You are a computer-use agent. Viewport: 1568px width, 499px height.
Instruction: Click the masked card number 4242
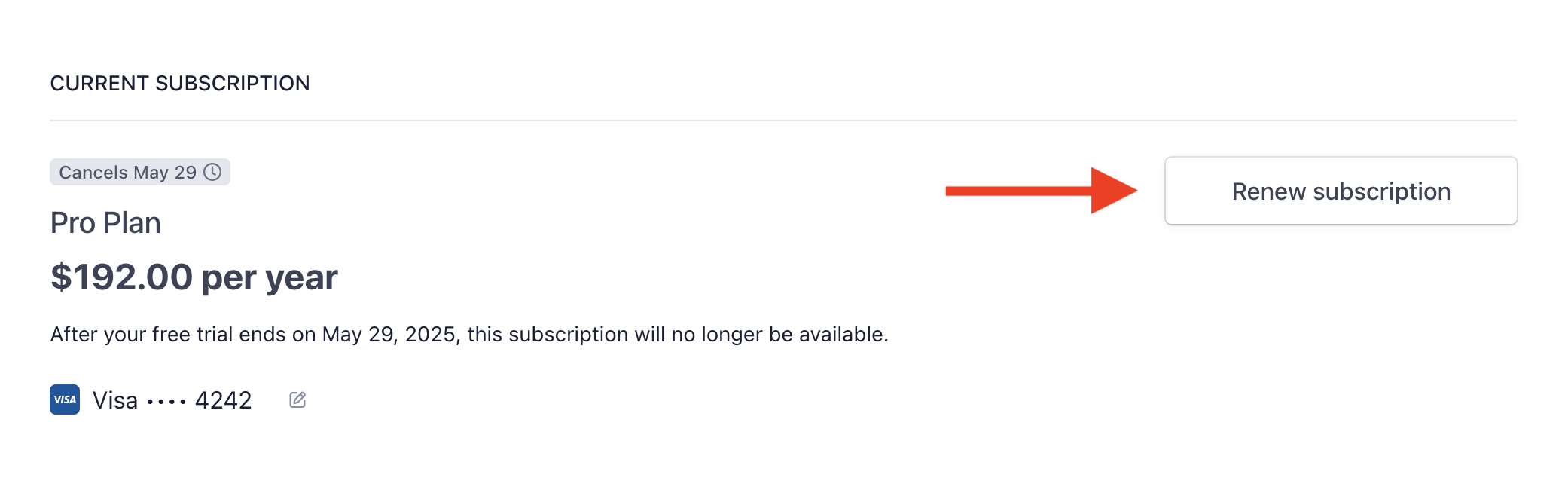click(224, 400)
